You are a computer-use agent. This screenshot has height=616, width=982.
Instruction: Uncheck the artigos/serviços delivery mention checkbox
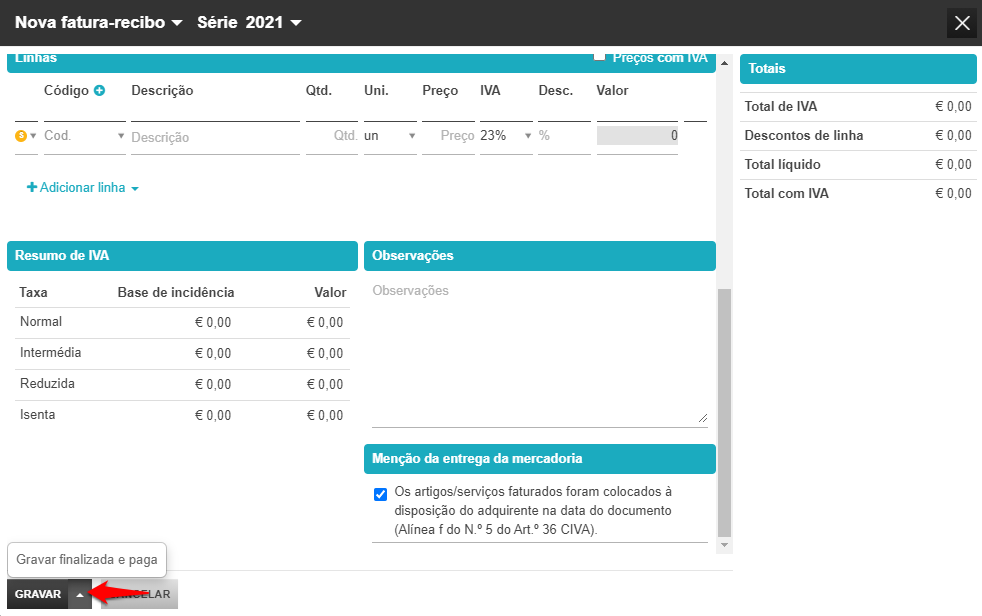point(380,495)
